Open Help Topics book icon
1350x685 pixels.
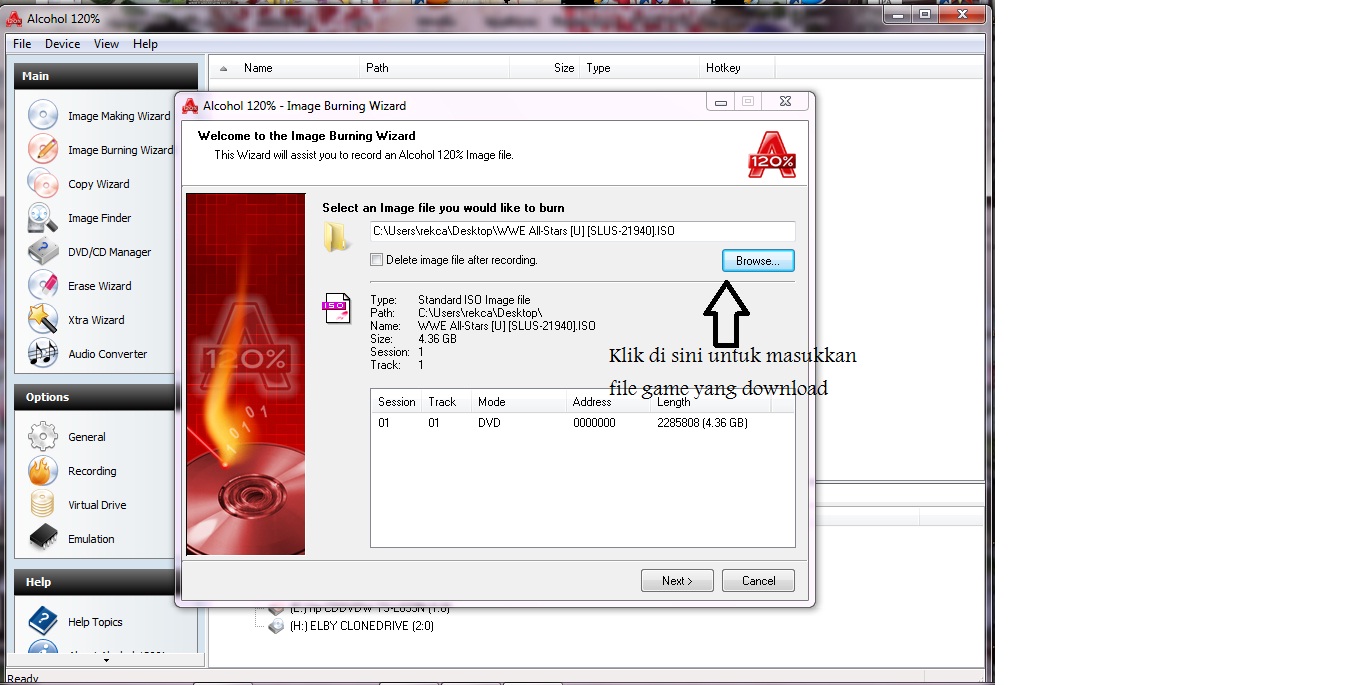[x=43, y=622]
